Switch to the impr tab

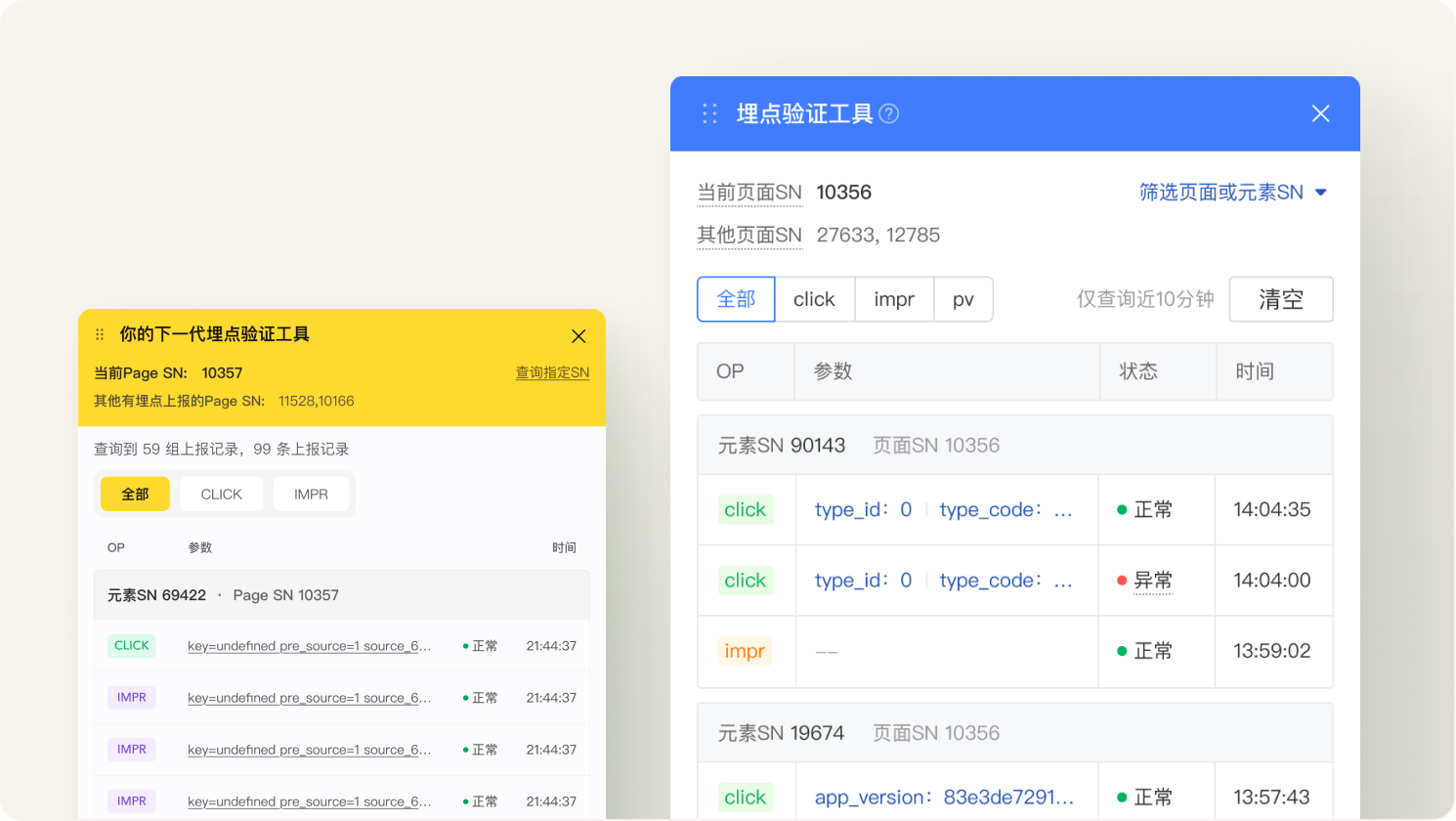coord(894,299)
